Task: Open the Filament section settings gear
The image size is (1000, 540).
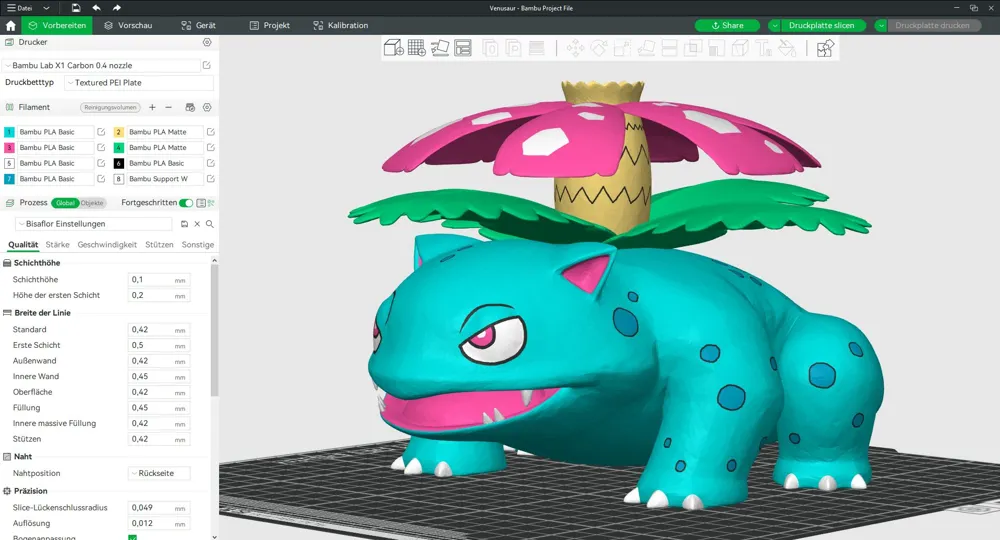Action: (207, 107)
